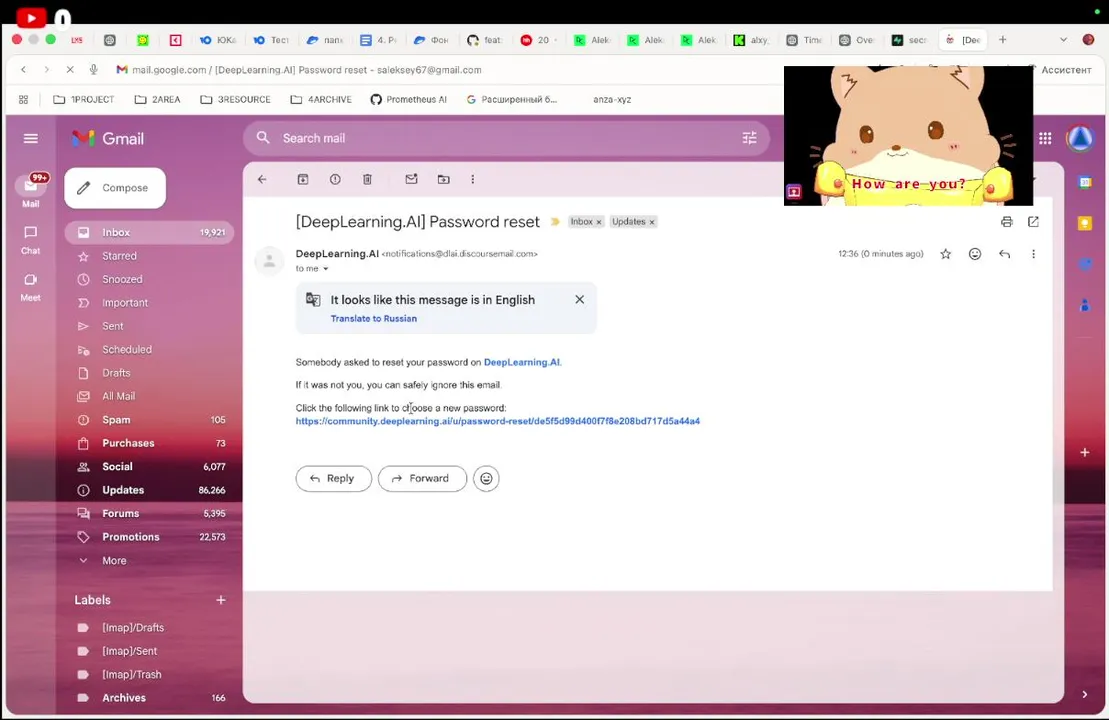Screen dimensions: 1109x720
Task: Open the Purchases category
Action: tap(149, 443)
